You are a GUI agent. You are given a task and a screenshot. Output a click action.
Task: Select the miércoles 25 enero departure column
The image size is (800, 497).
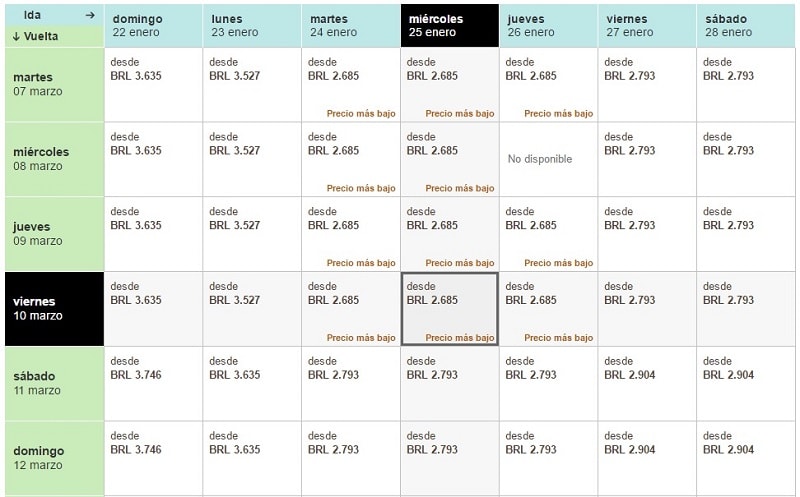450,26
